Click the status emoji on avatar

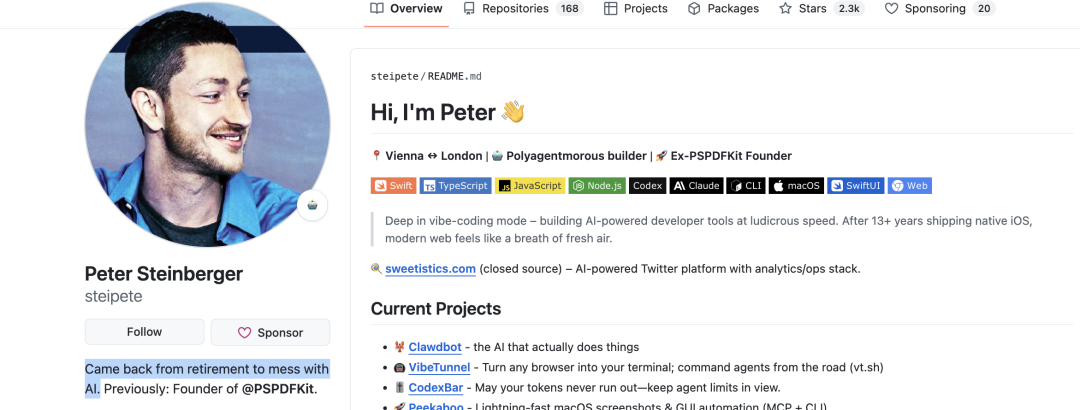coord(313,206)
